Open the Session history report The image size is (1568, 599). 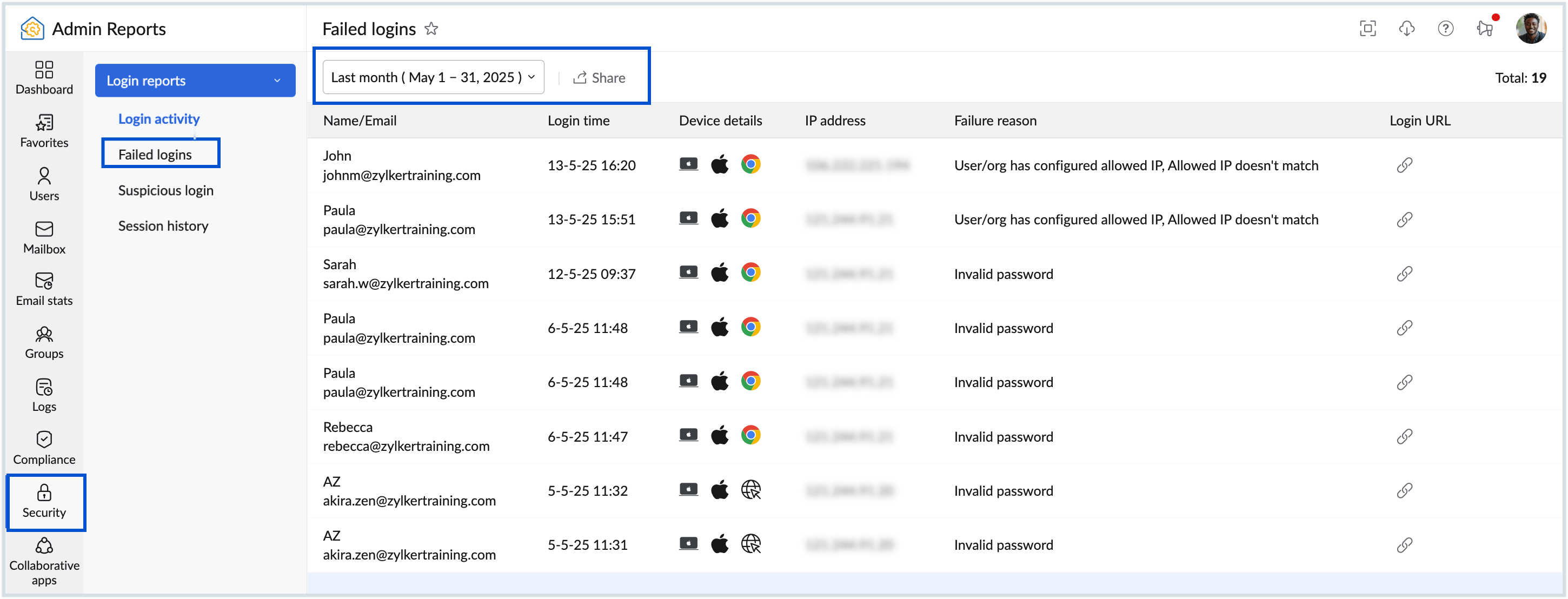(163, 225)
